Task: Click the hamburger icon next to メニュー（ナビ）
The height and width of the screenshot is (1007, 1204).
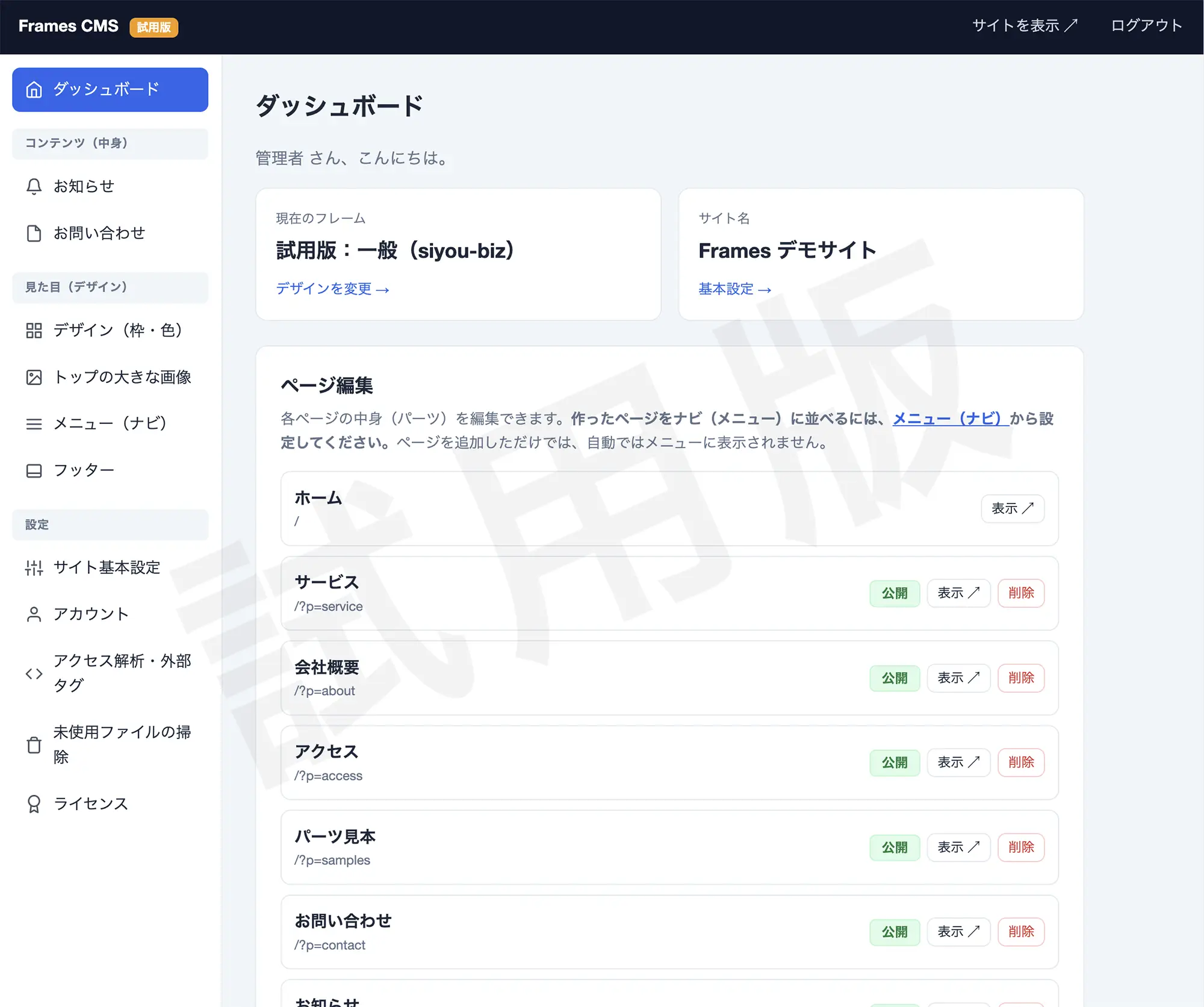Action: coord(34,424)
